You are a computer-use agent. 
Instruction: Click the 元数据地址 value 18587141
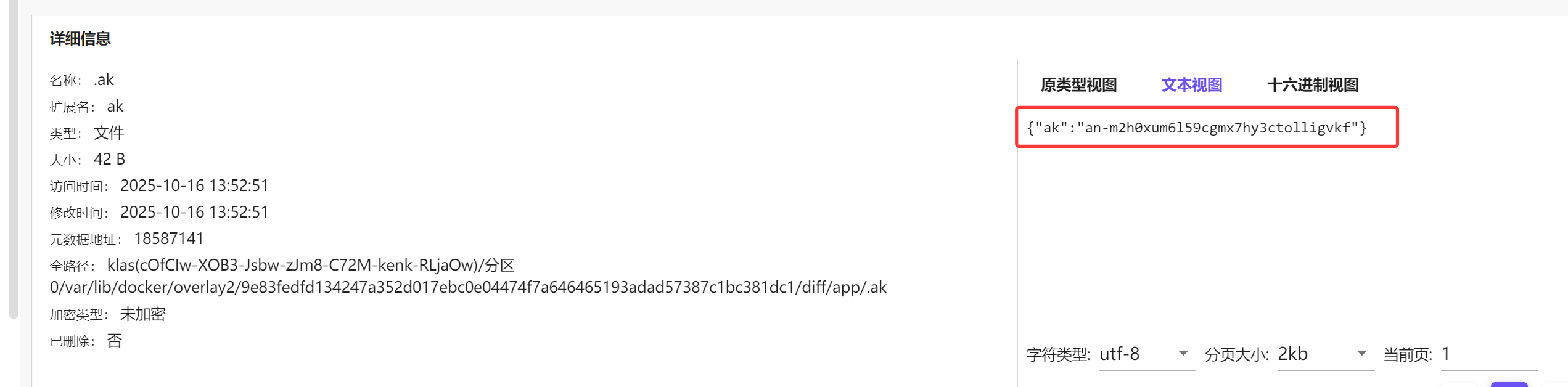pos(168,239)
